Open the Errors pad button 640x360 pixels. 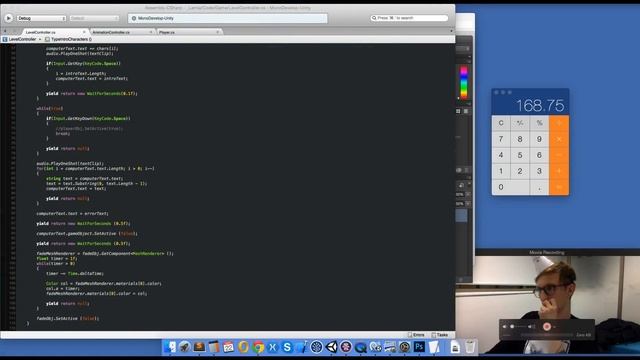(416, 335)
